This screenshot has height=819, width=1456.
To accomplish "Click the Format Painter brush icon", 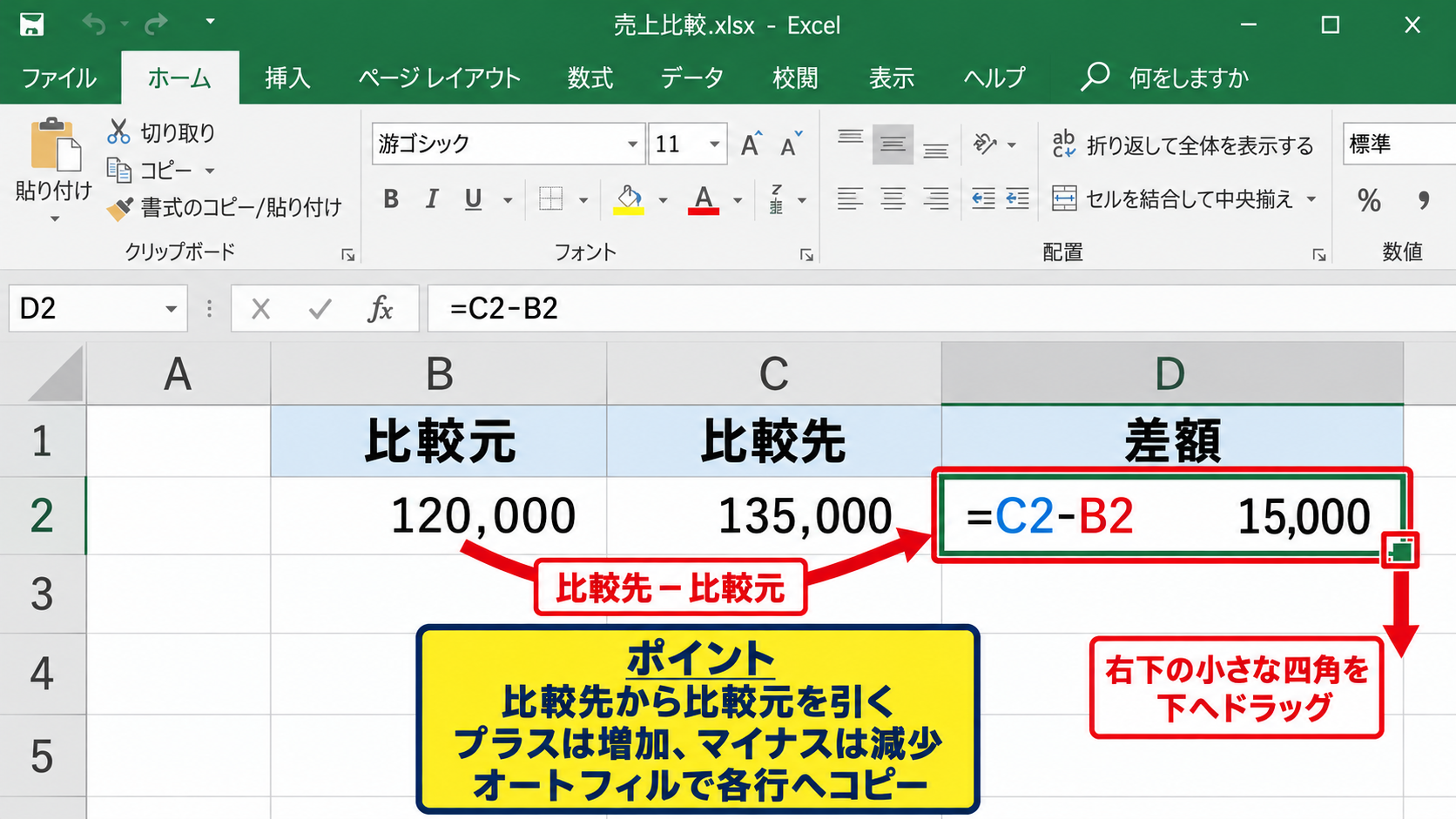I will (x=119, y=208).
